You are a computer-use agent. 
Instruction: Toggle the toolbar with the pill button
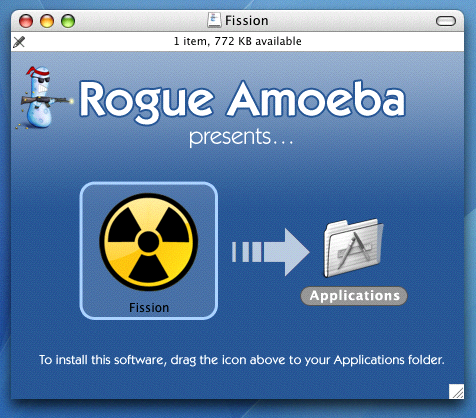click(x=446, y=21)
